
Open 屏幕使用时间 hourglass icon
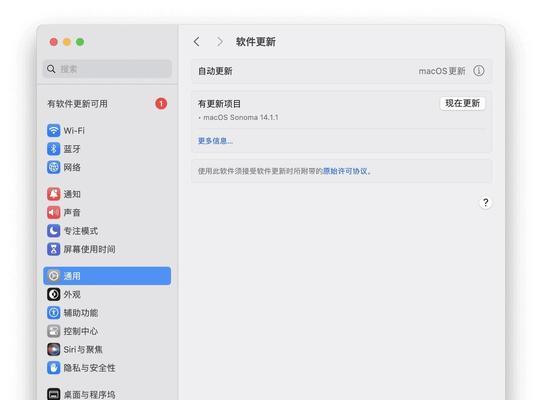pyautogui.click(x=54, y=249)
